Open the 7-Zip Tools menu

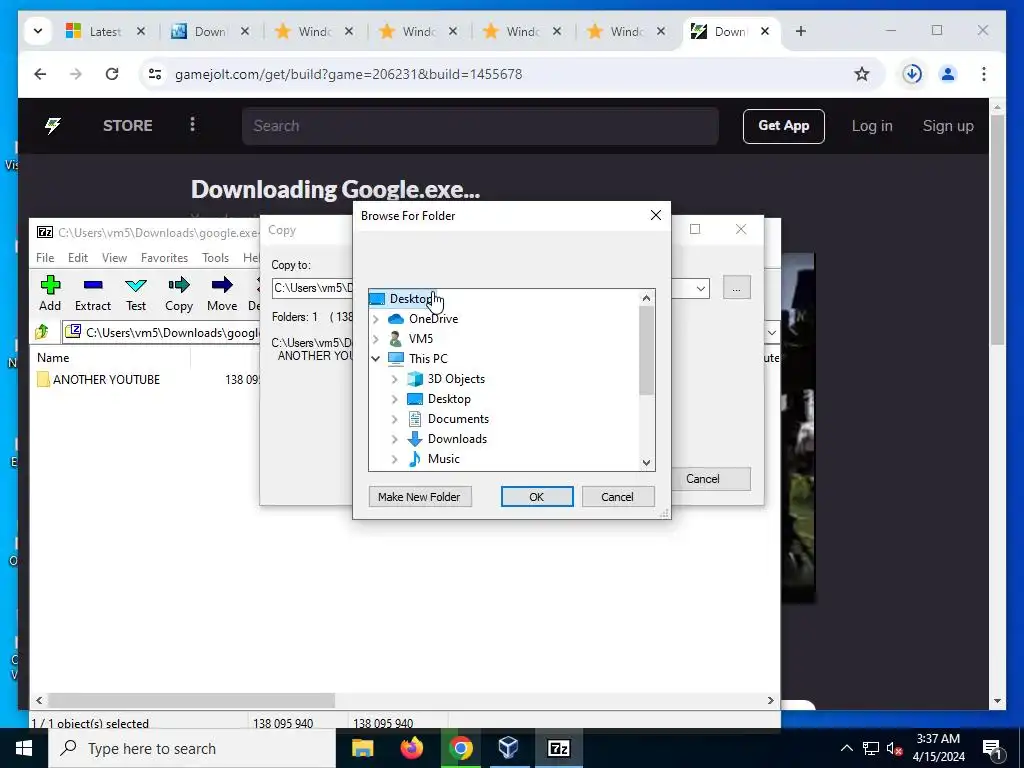[216, 258]
